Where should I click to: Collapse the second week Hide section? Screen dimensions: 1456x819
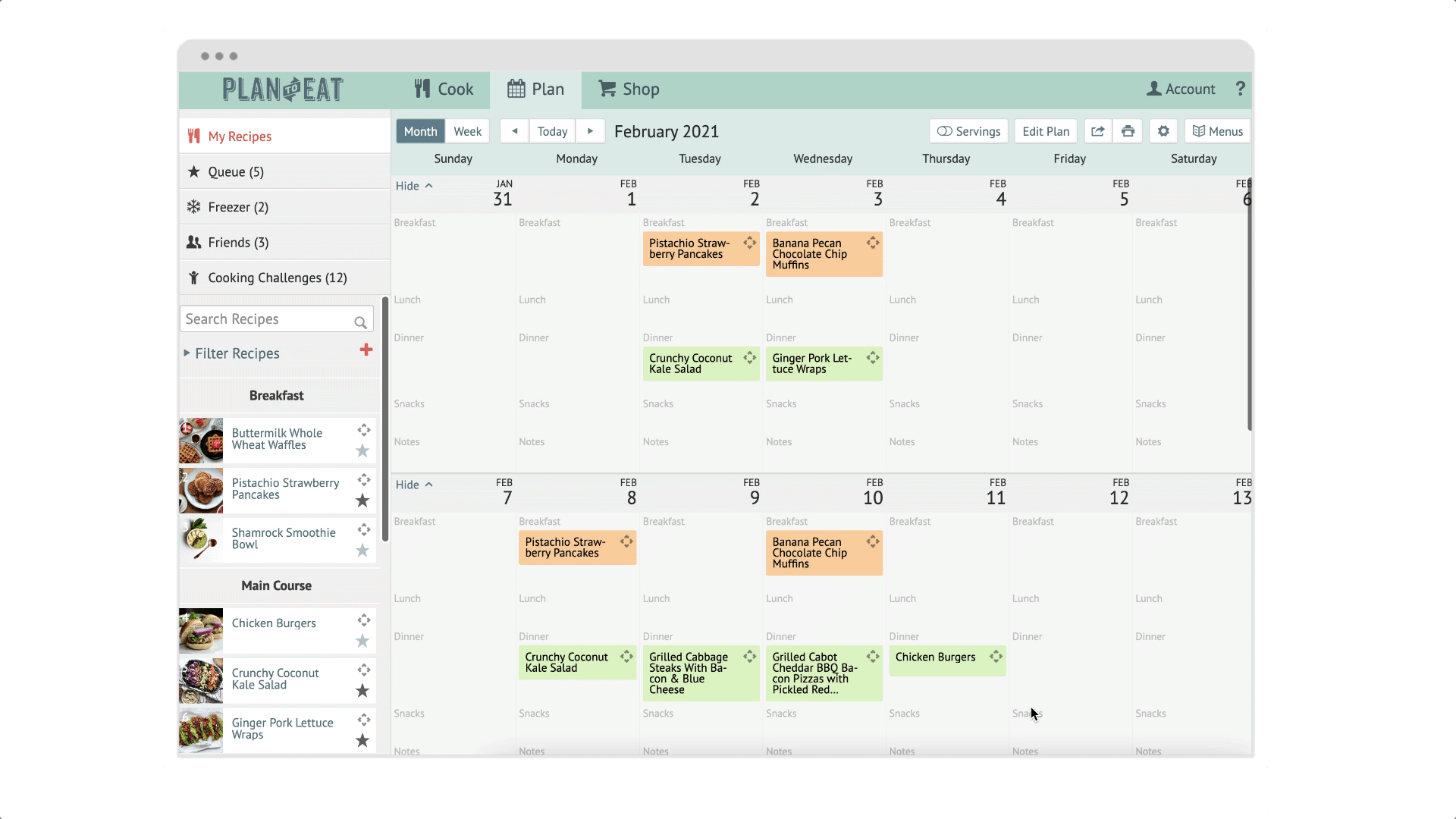point(414,484)
